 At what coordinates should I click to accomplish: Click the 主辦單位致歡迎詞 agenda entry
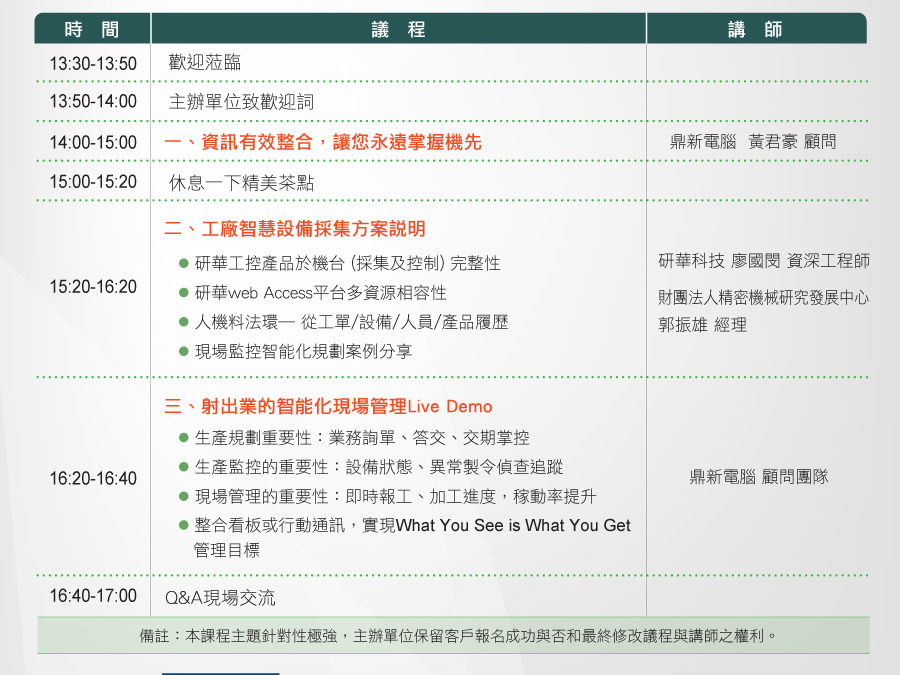[x=241, y=102]
